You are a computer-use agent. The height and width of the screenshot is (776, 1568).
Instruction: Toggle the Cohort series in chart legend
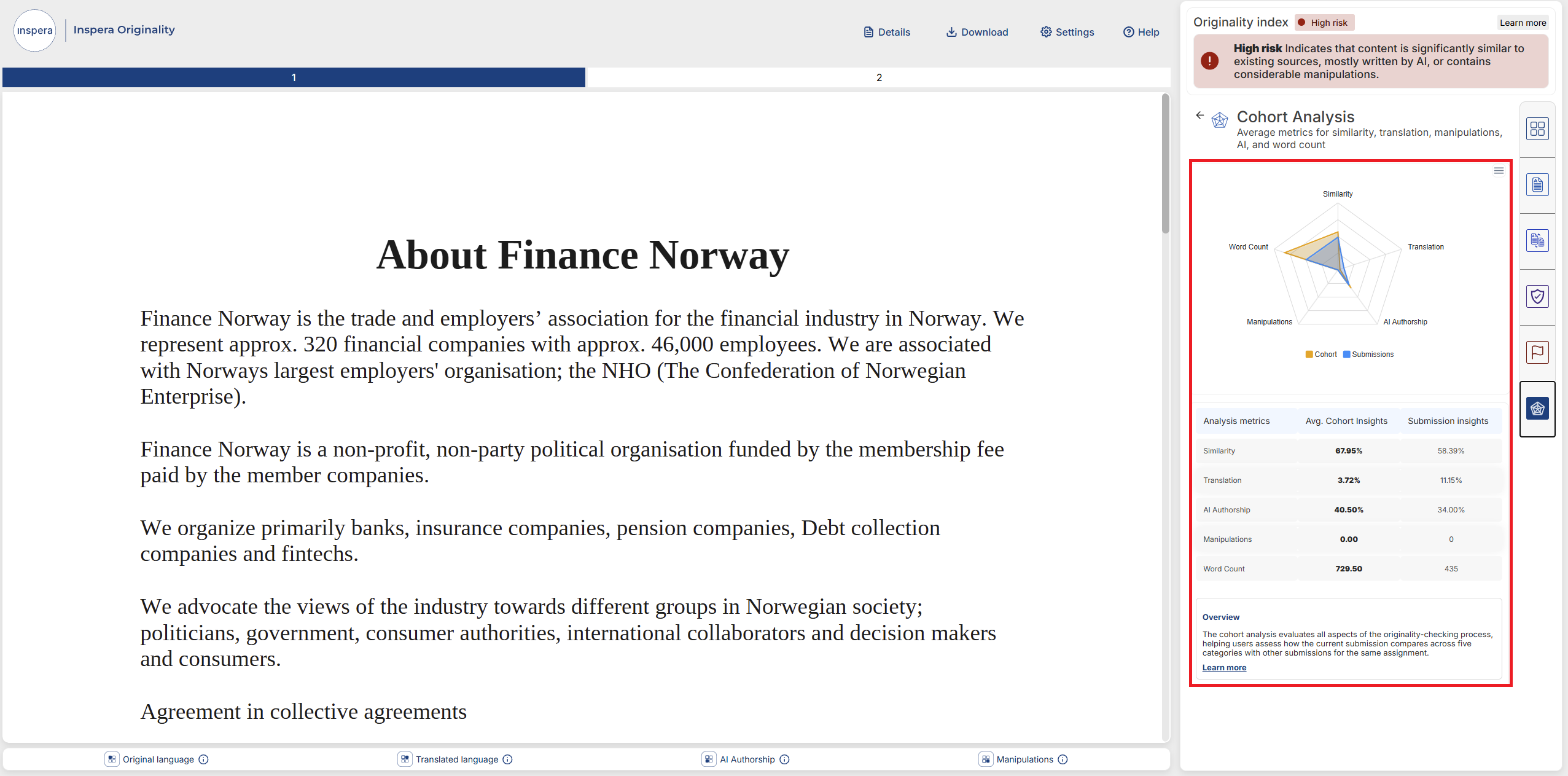pos(1321,355)
